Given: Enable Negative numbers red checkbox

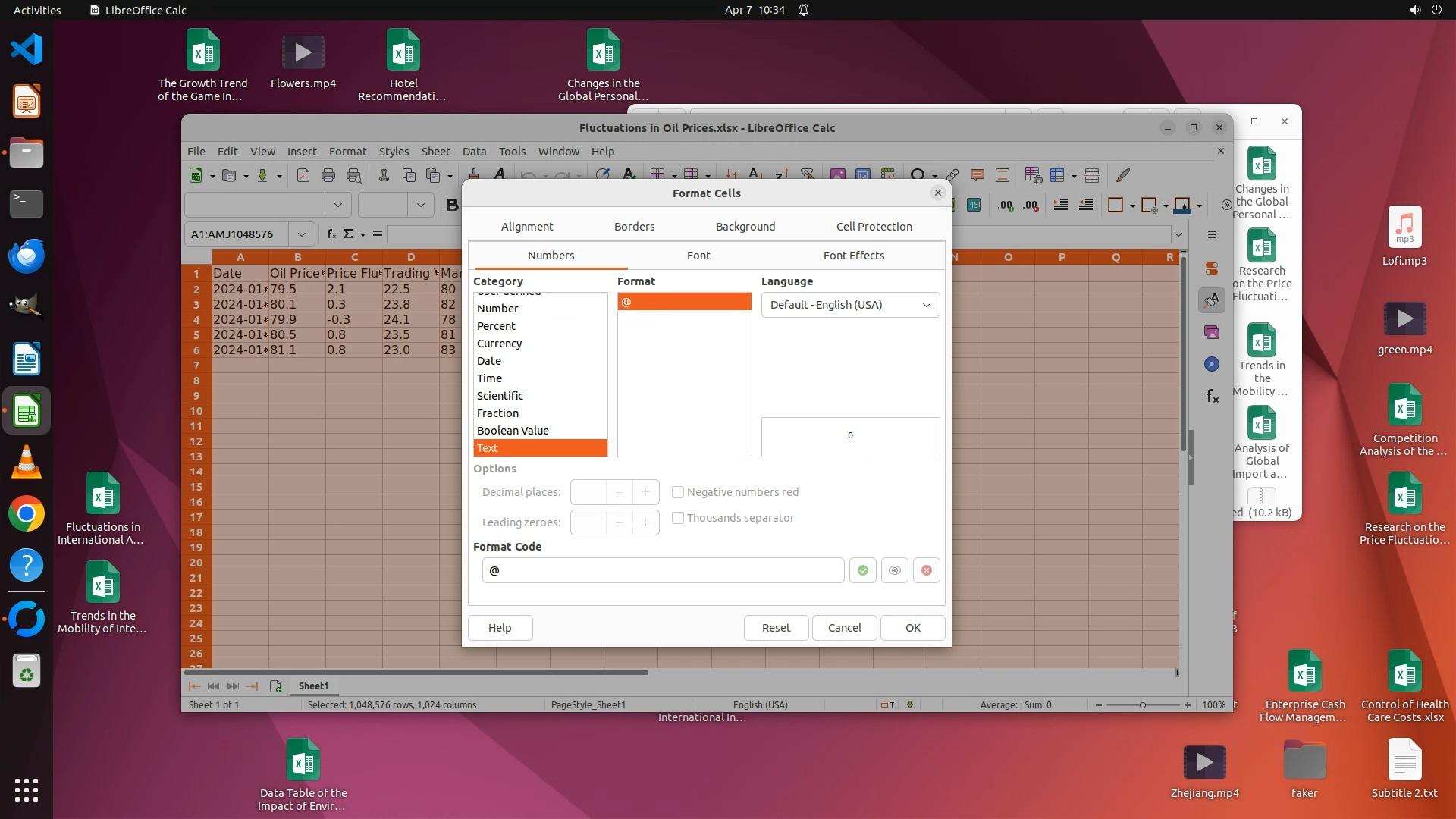Looking at the screenshot, I should (x=678, y=492).
